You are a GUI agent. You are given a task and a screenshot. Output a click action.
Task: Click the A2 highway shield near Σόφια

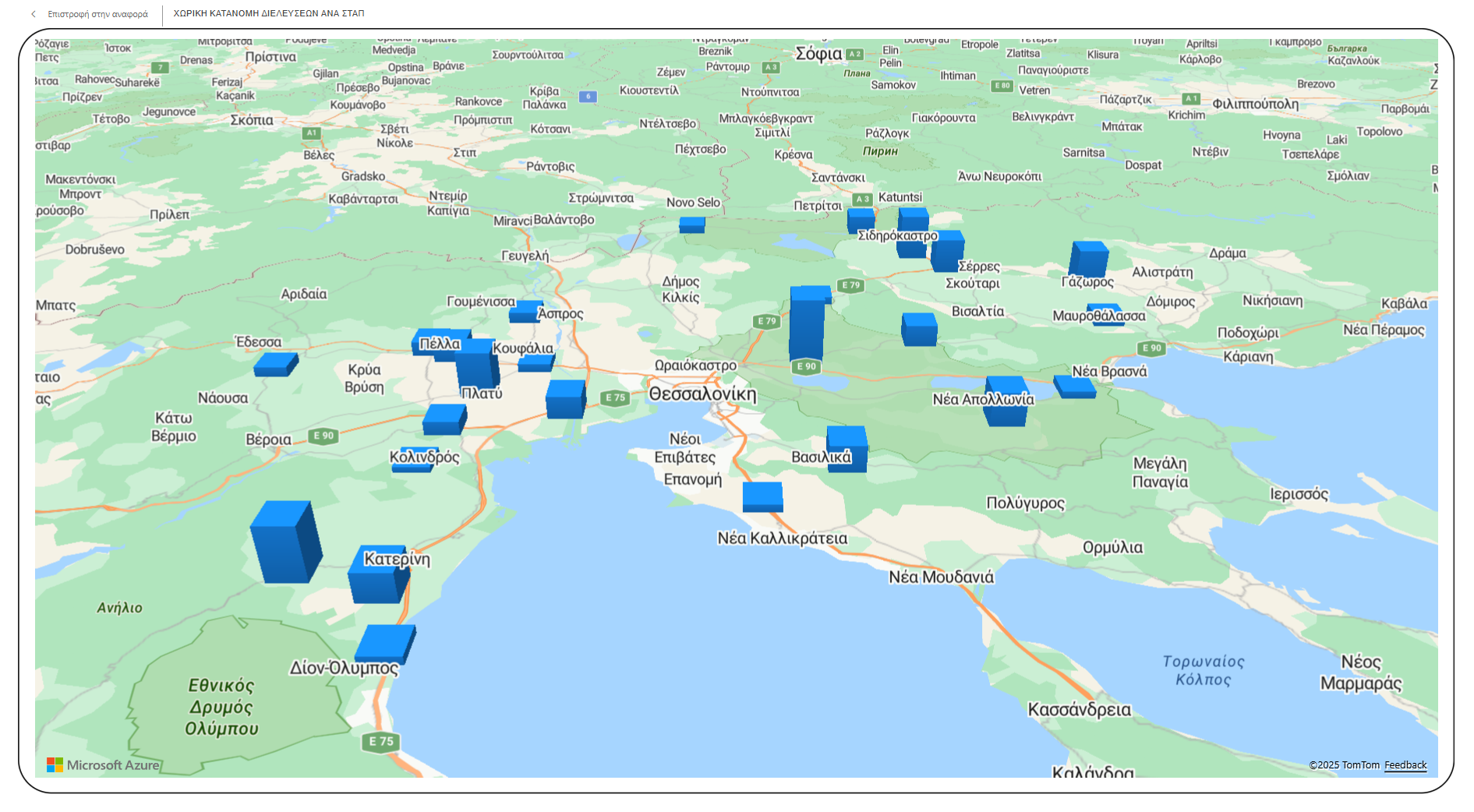click(x=855, y=54)
